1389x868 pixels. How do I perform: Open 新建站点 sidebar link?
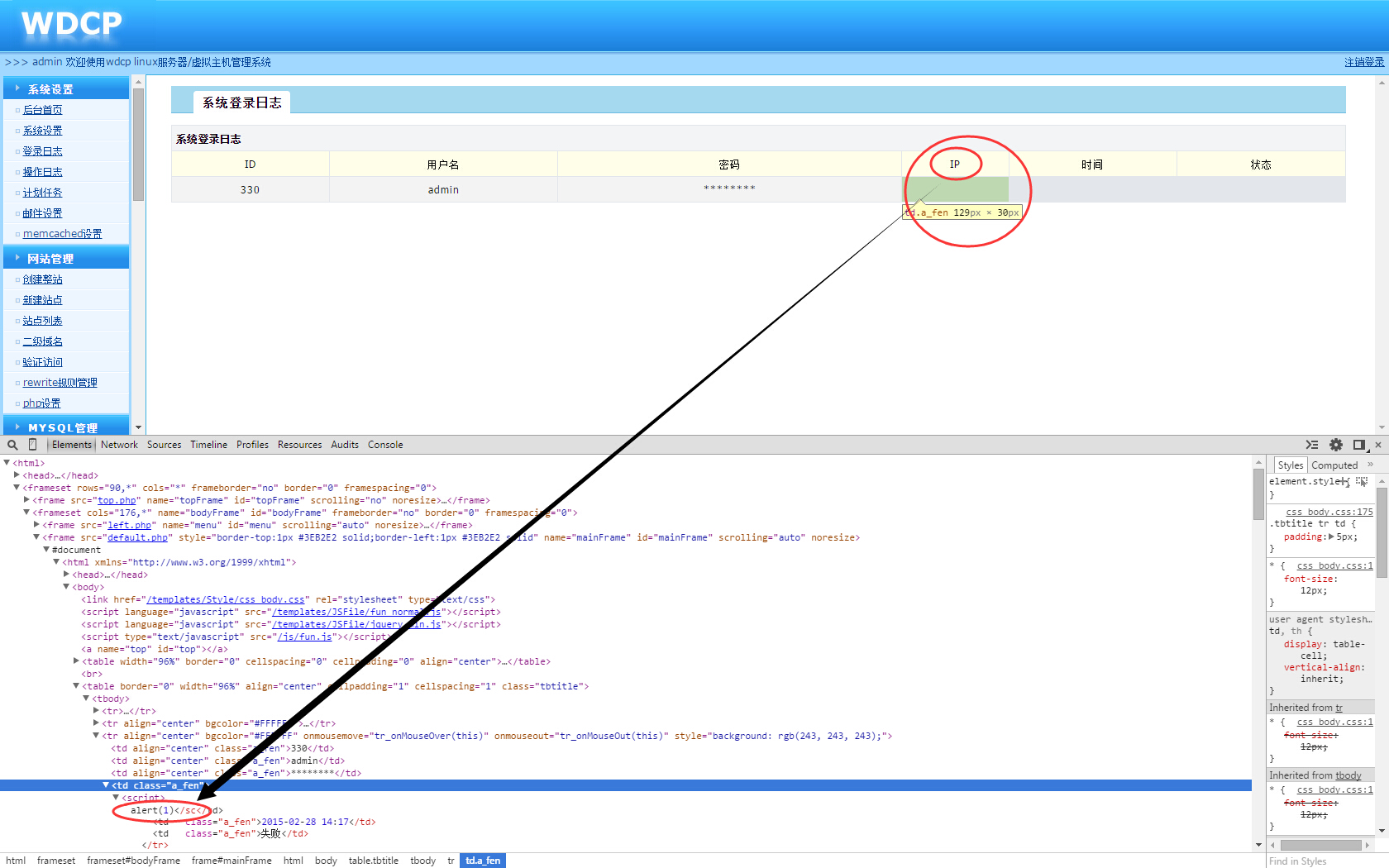point(42,300)
